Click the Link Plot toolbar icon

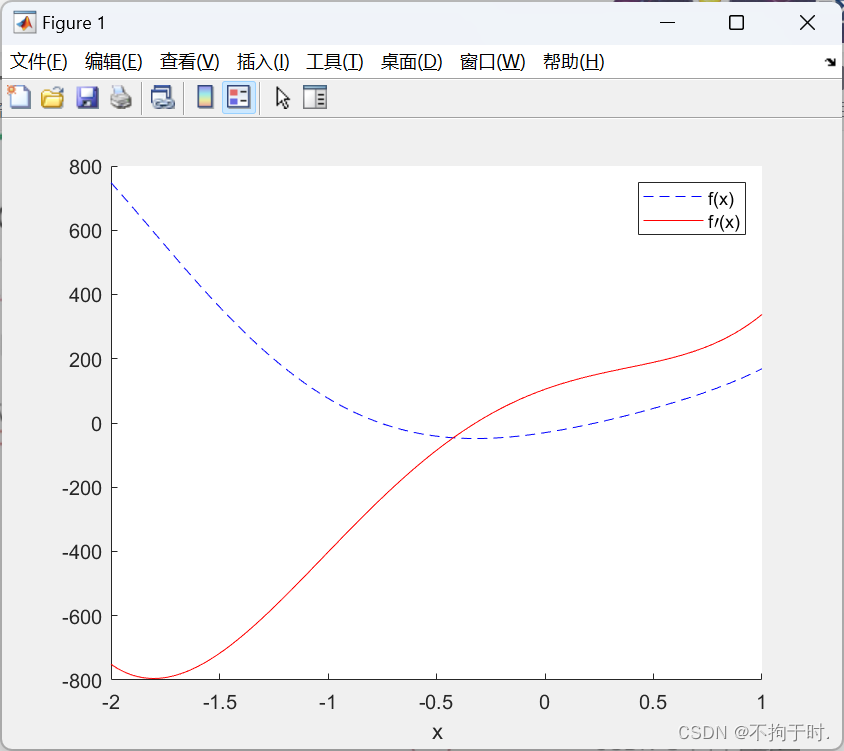coord(163,97)
